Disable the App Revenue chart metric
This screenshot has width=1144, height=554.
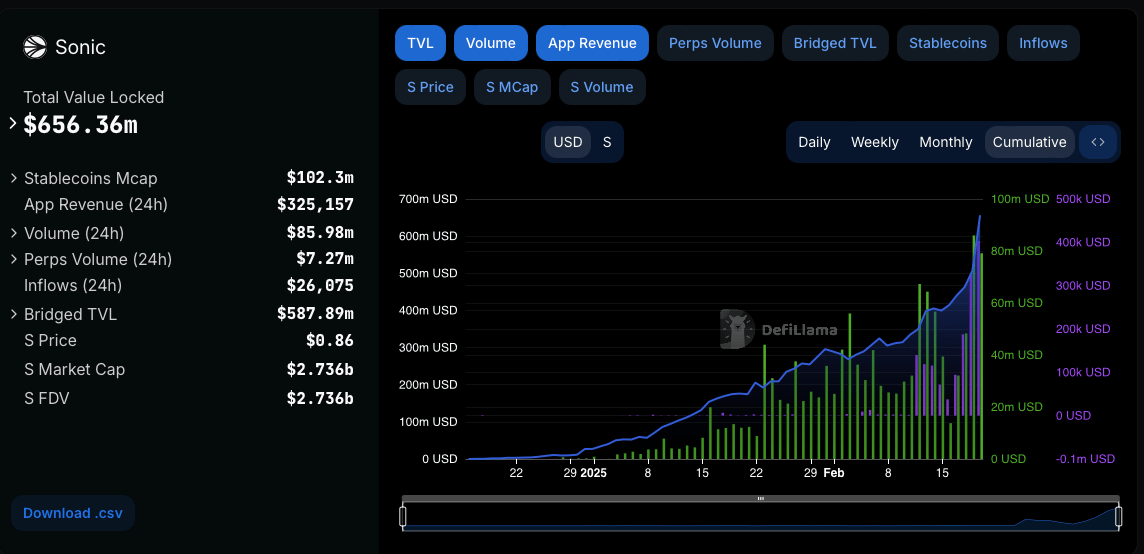pos(592,43)
